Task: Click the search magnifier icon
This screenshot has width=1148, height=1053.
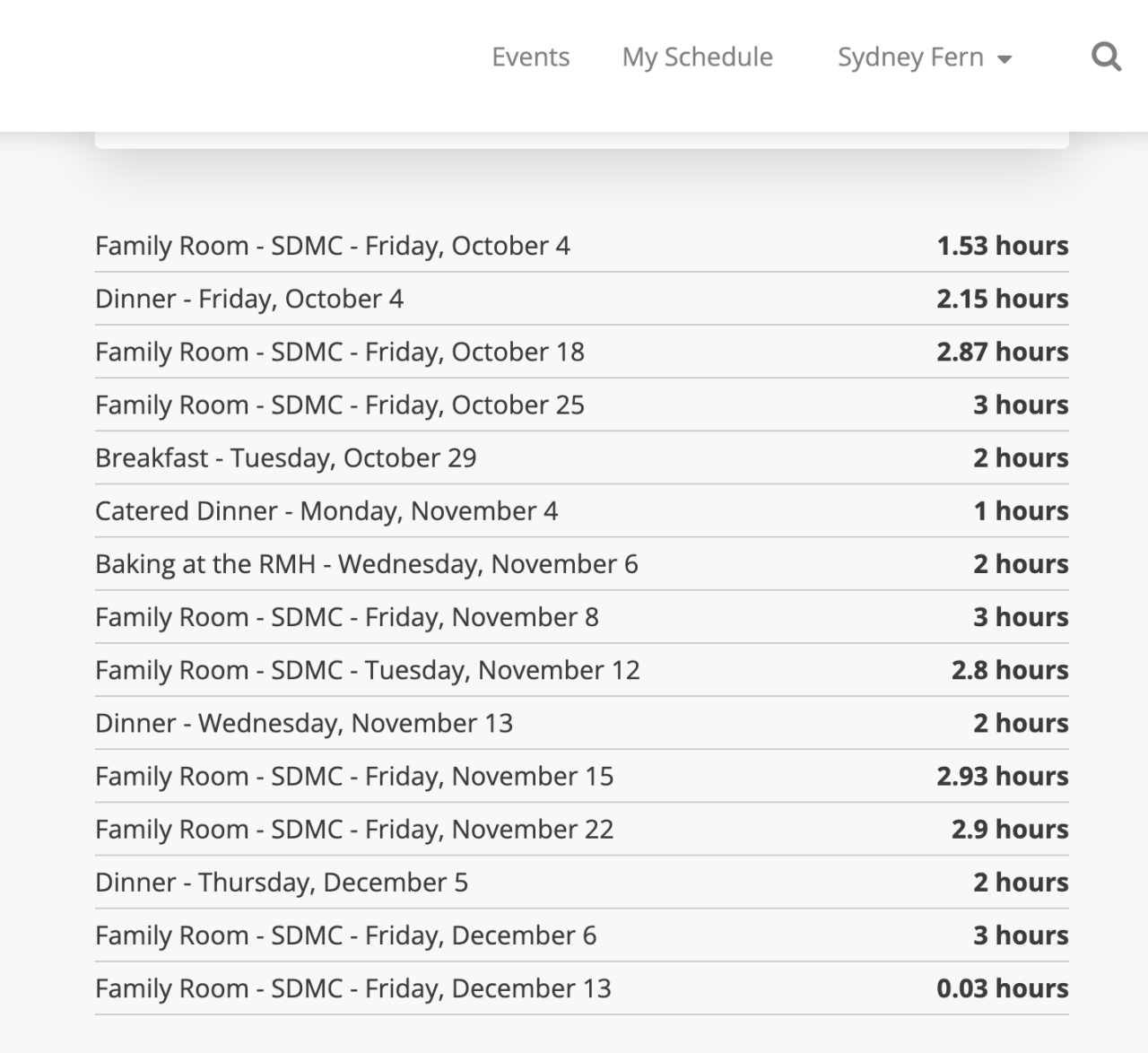Action: [1106, 57]
